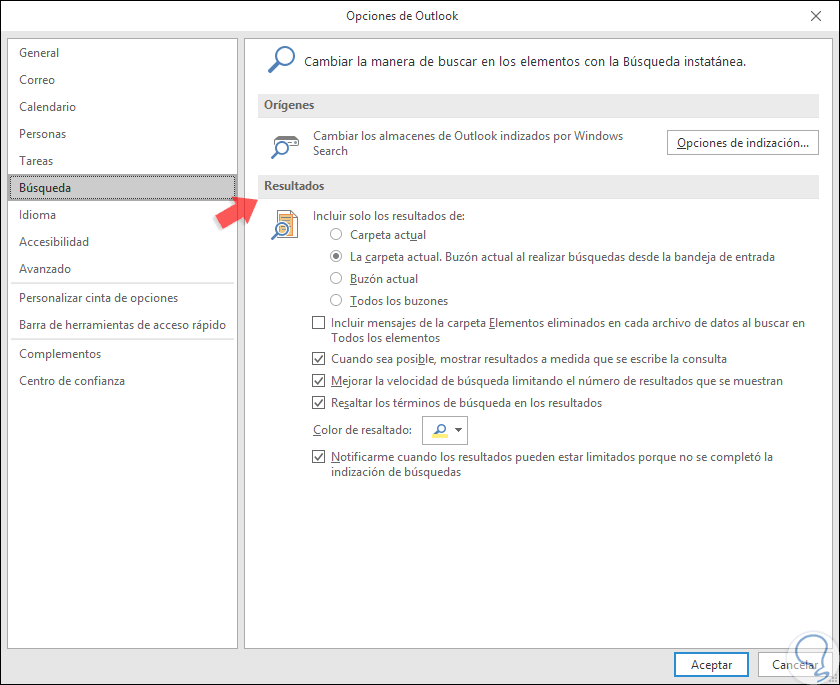
Task: Confirm with the Aceptar button
Action: pos(711,665)
